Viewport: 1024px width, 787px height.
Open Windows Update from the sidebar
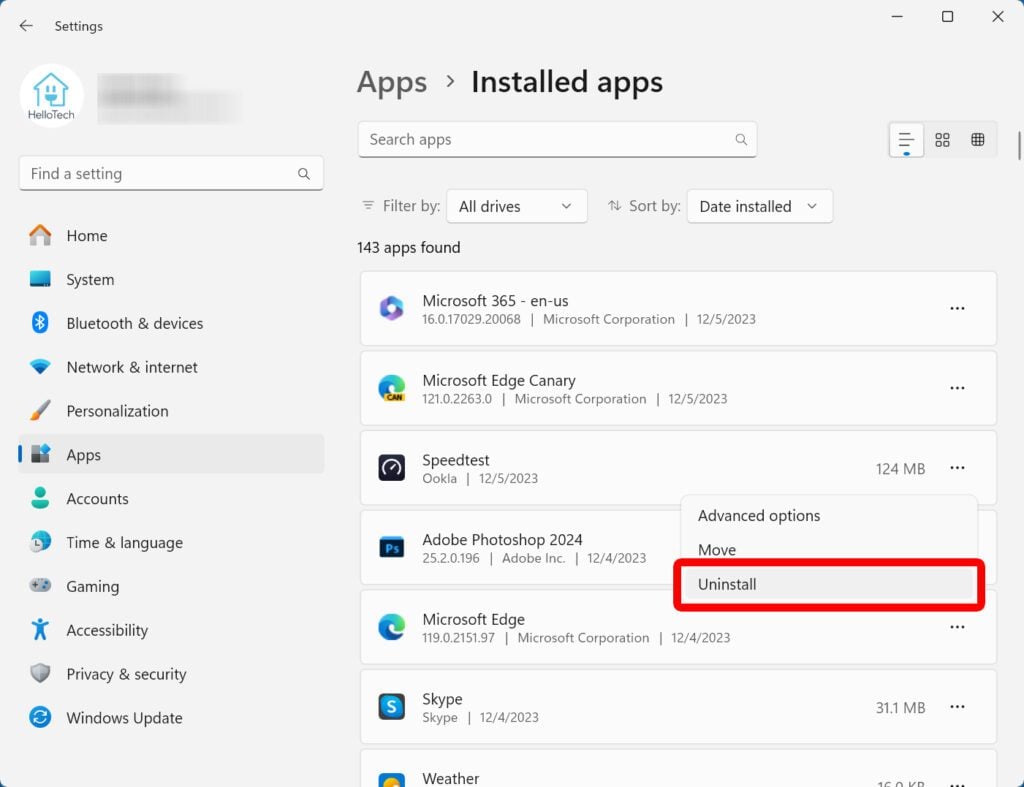[x=123, y=718]
